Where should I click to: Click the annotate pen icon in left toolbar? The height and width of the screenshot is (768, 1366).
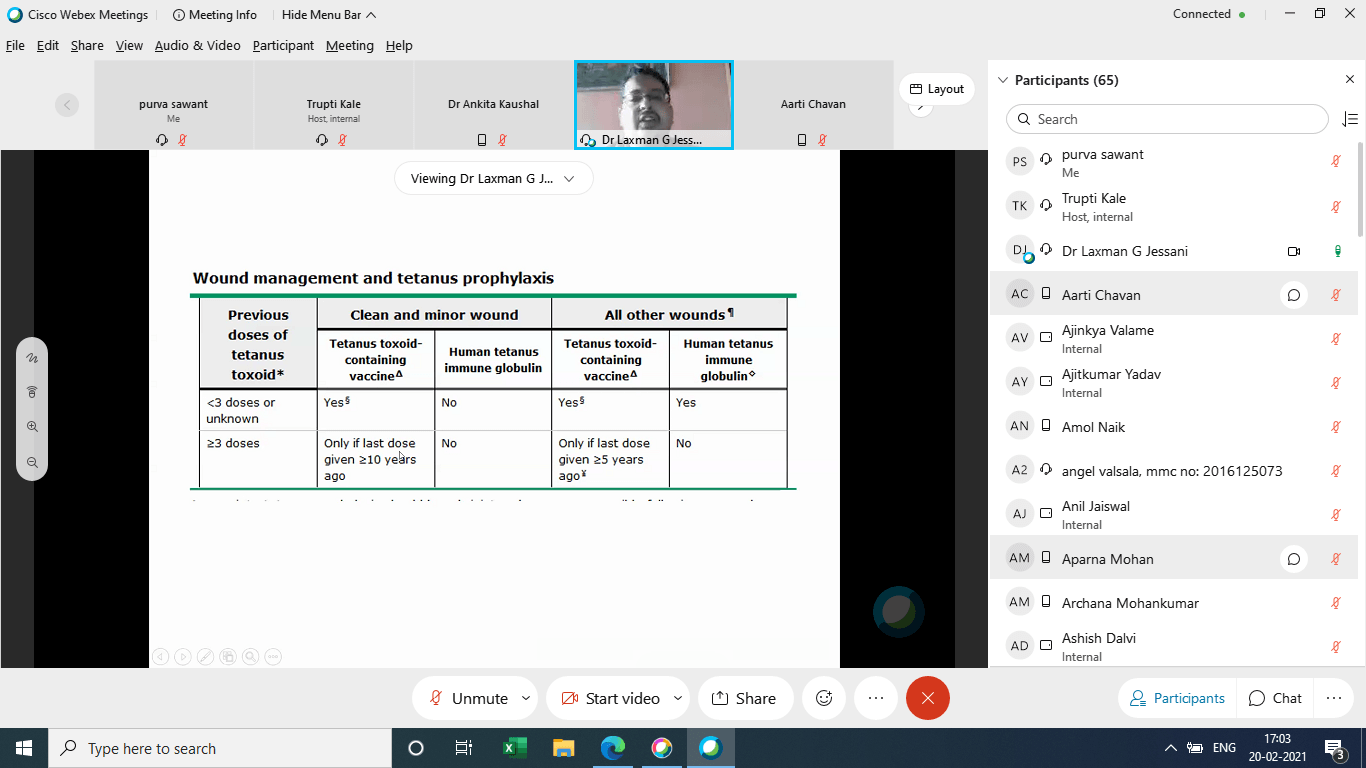(32, 358)
